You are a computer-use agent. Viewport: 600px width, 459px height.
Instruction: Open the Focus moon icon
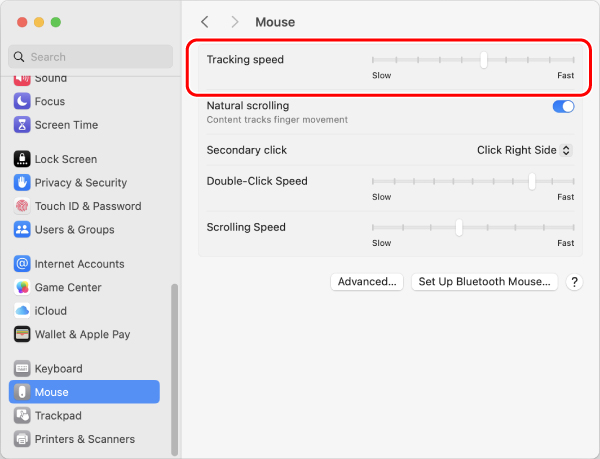(22, 101)
